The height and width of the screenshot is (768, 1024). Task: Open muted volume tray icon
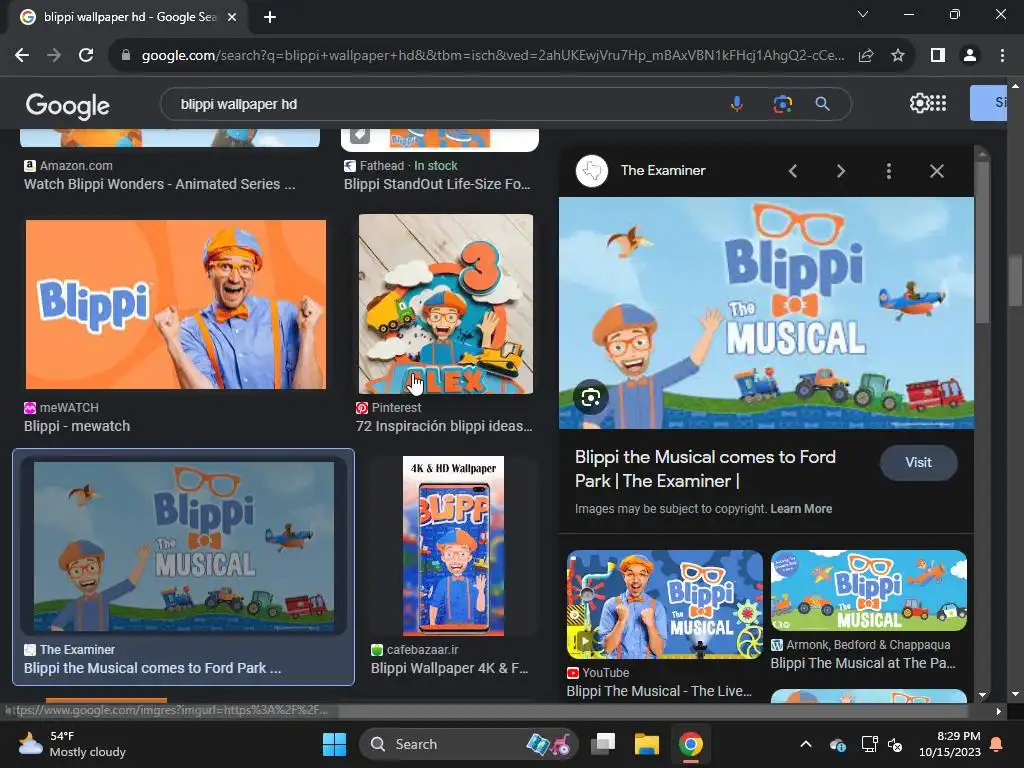[895, 744]
